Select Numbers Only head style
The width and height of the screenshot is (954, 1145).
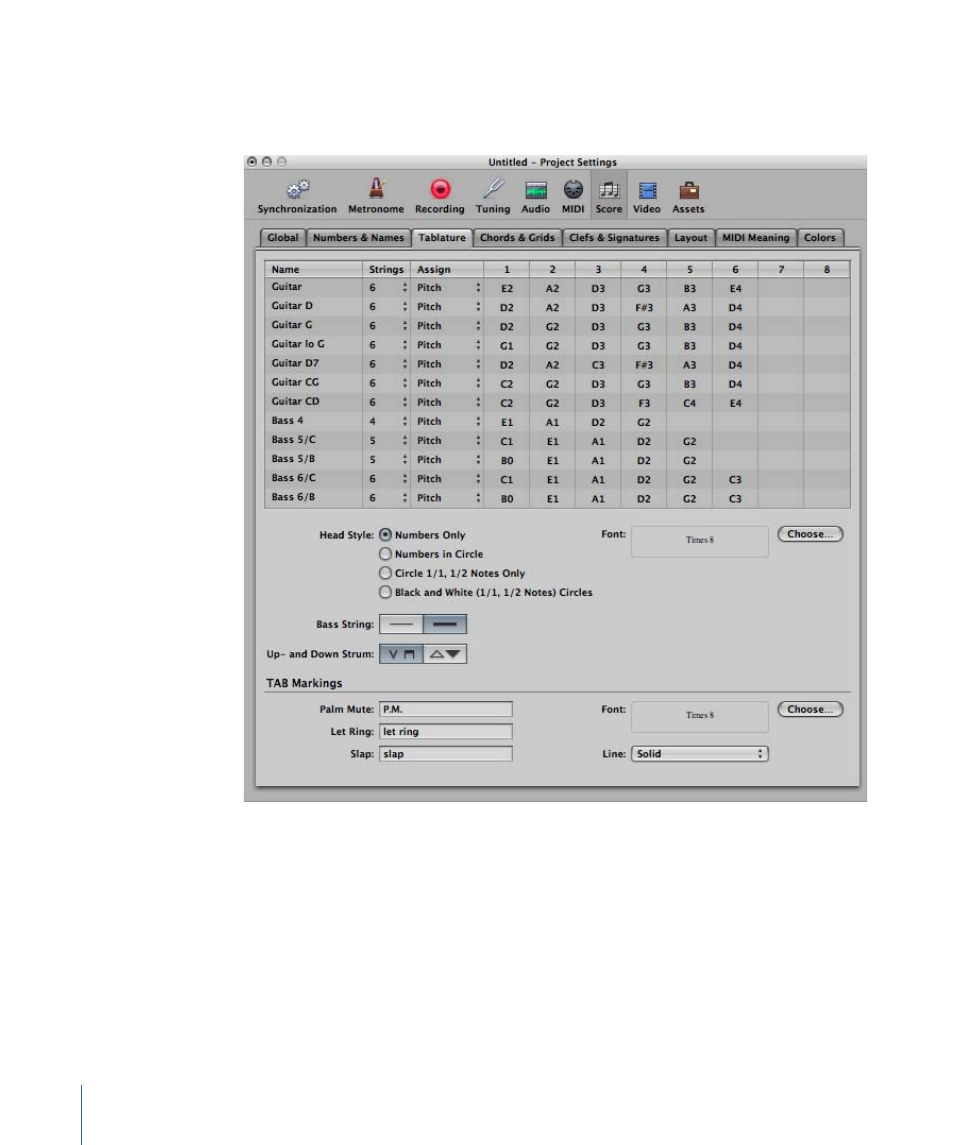(x=386, y=535)
